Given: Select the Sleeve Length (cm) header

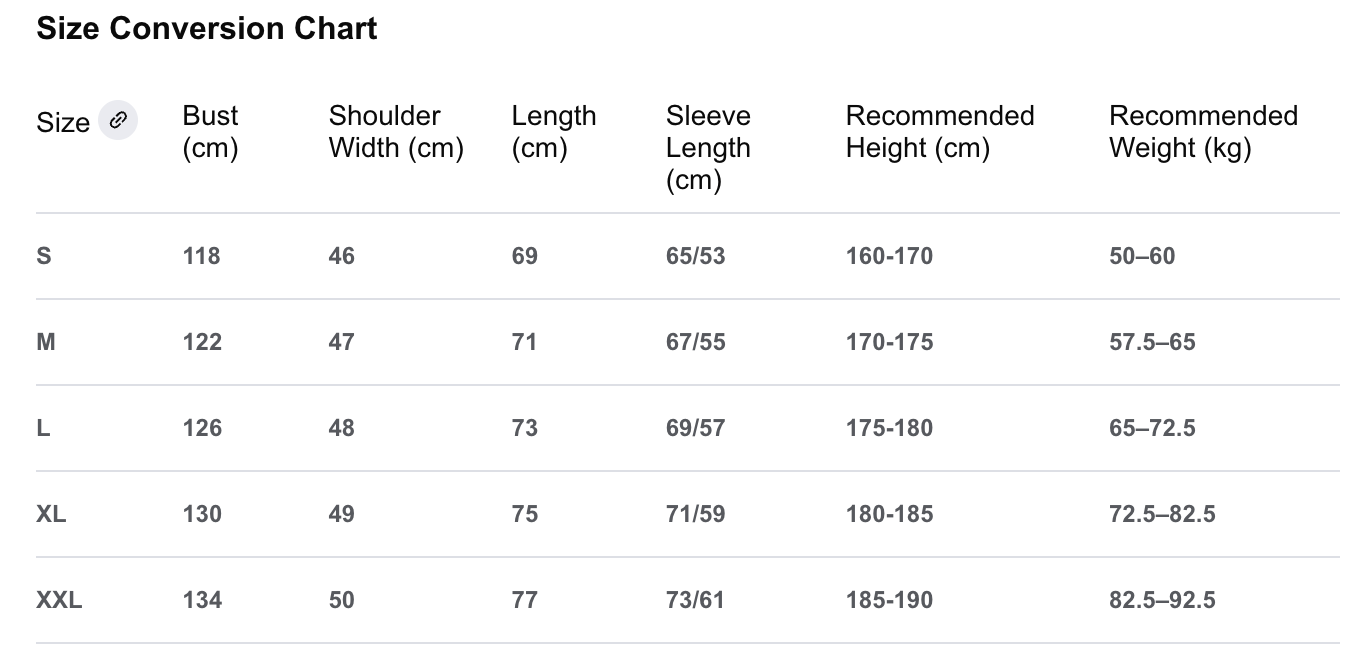Looking at the screenshot, I should coord(708,147).
